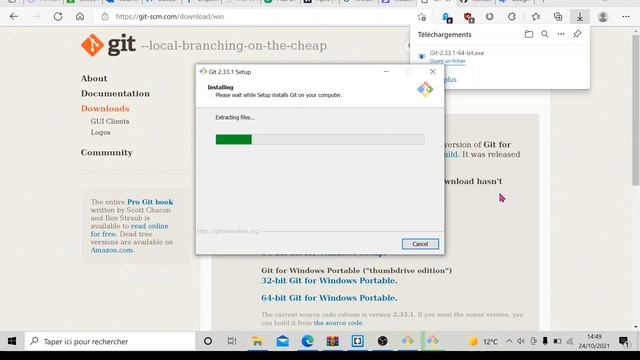This screenshot has height=360, width=640.
Task: Open downloads folder icon in Téléchargements panel
Action: click(529, 34)
